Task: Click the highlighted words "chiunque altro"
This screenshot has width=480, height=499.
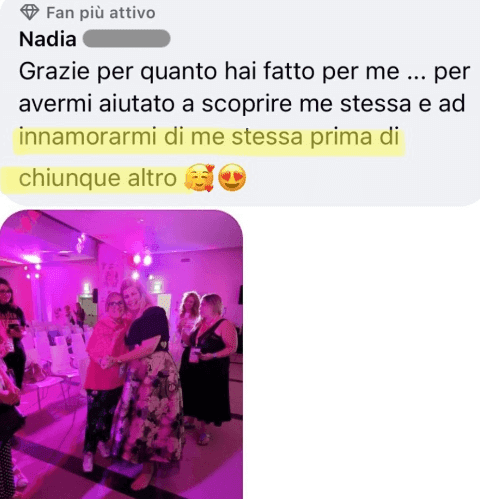Action: [x=98, y=178]
